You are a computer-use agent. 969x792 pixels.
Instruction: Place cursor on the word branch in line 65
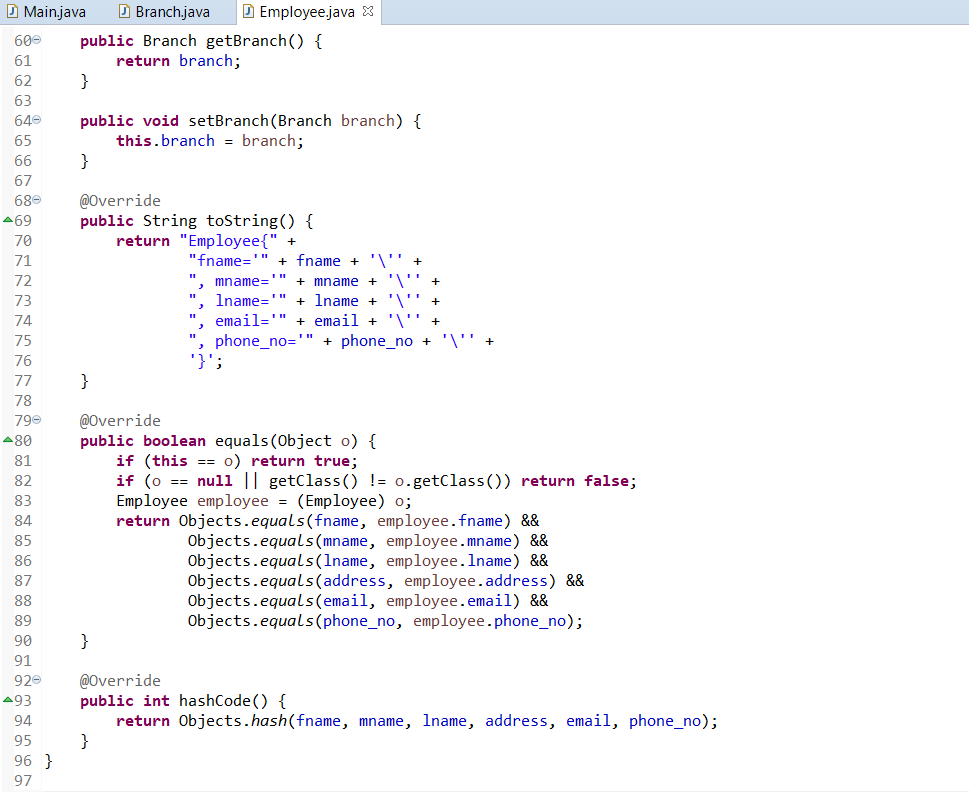188,140
